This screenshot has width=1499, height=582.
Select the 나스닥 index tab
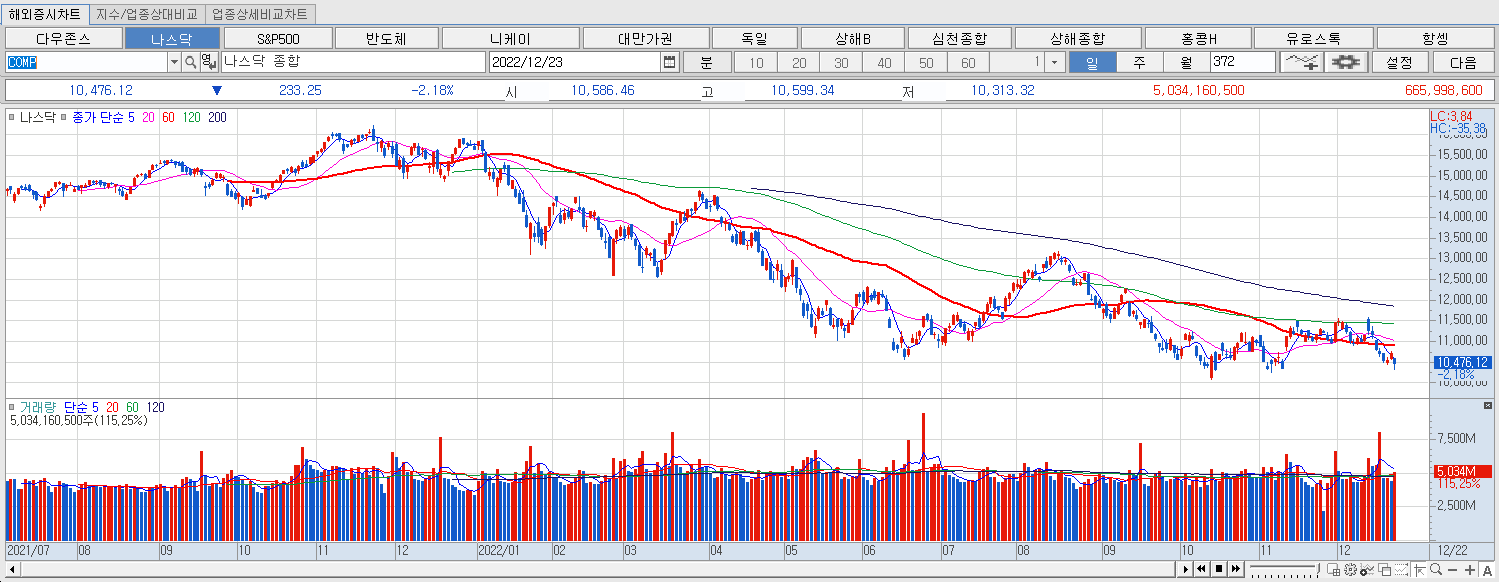172,39
